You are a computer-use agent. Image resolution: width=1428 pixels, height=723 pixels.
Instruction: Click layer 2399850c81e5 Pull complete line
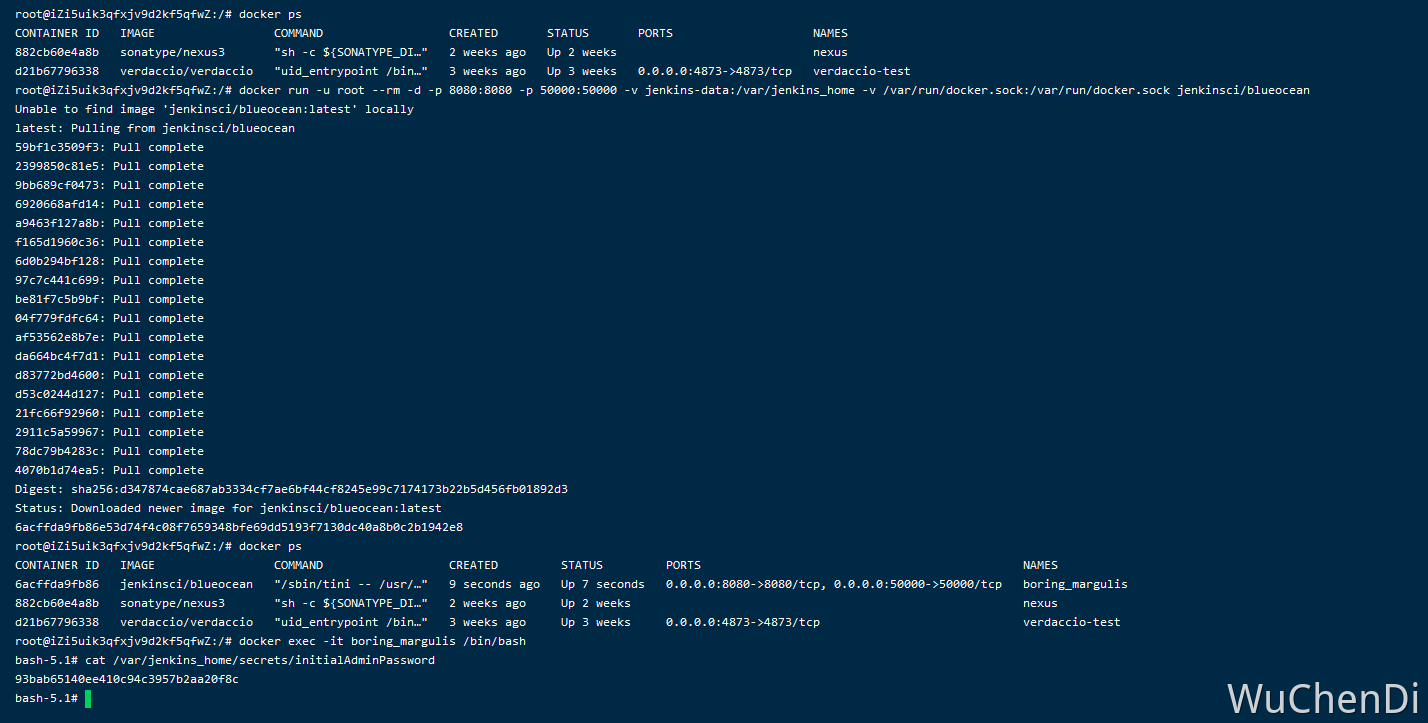coord(109,166)
